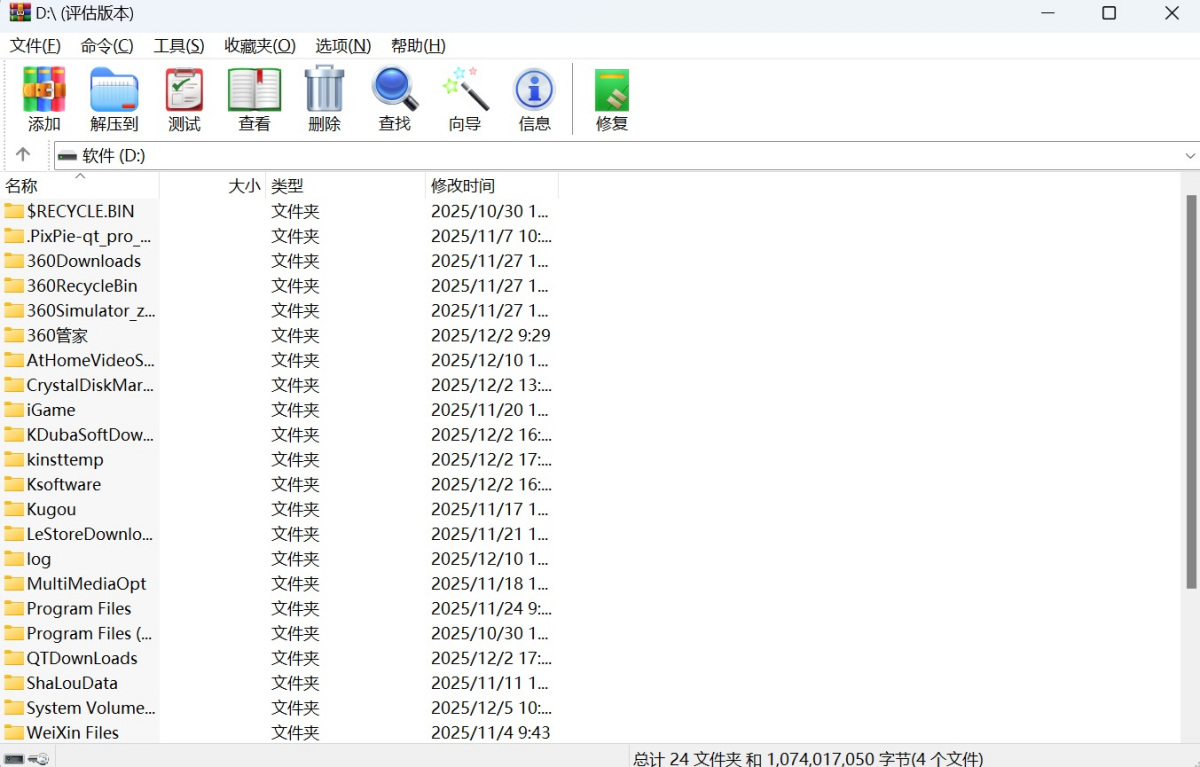
Task: Open the drive address bar dropdown
Action: [1190, 156]
